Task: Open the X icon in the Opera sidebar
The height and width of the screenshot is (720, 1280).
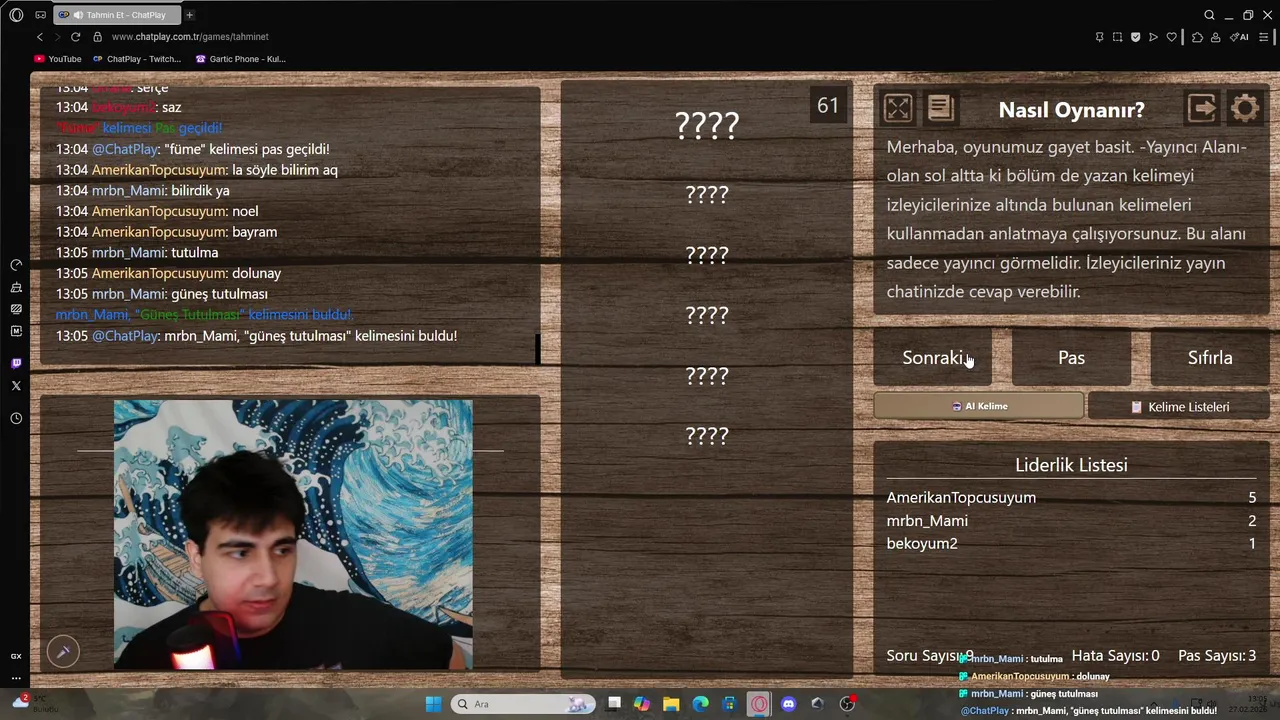Action: tap(16, 385)
